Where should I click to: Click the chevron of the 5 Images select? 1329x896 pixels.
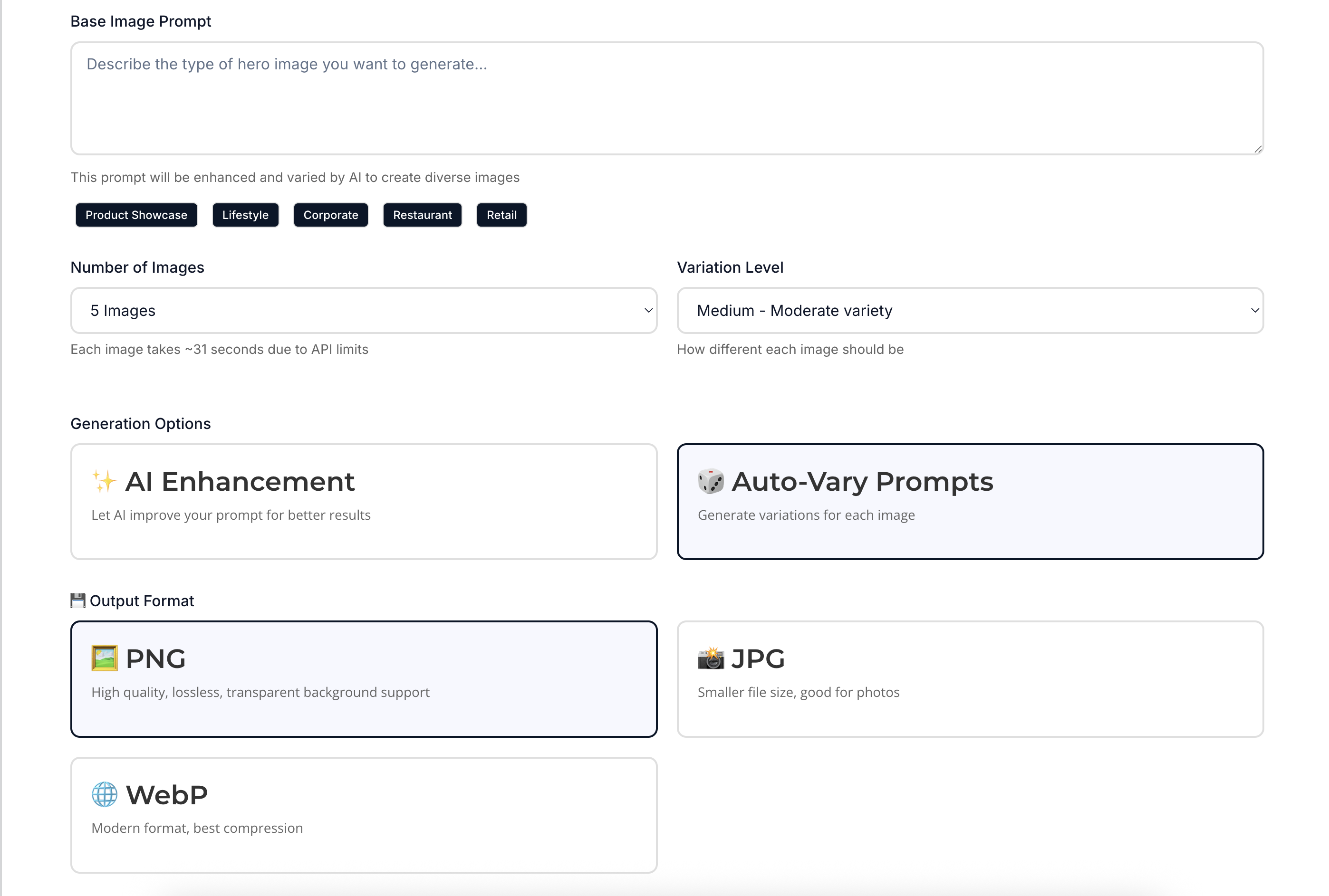[x=648, y=310]
